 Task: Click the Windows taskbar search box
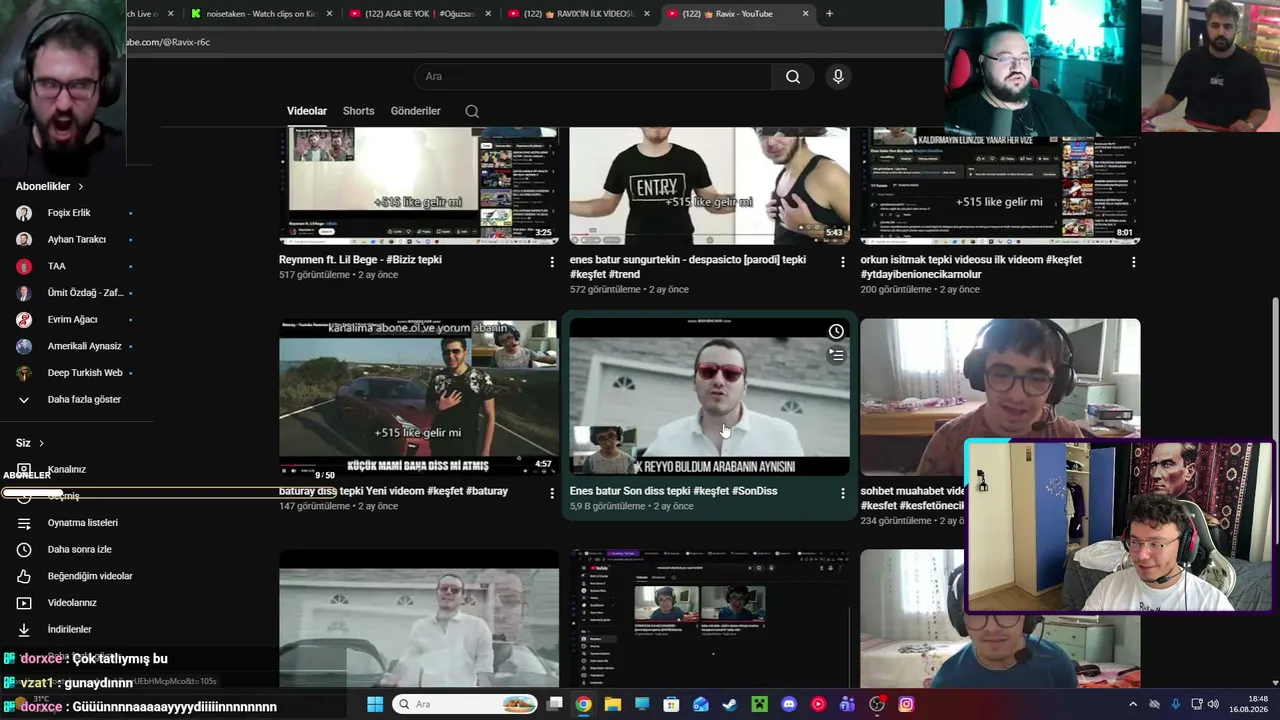pyautogui.click(x=465, y=704)
